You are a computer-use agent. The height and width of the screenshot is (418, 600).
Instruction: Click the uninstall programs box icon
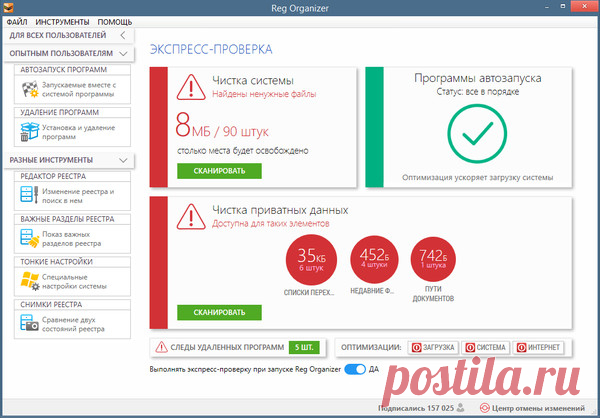(x=29, y=132)
